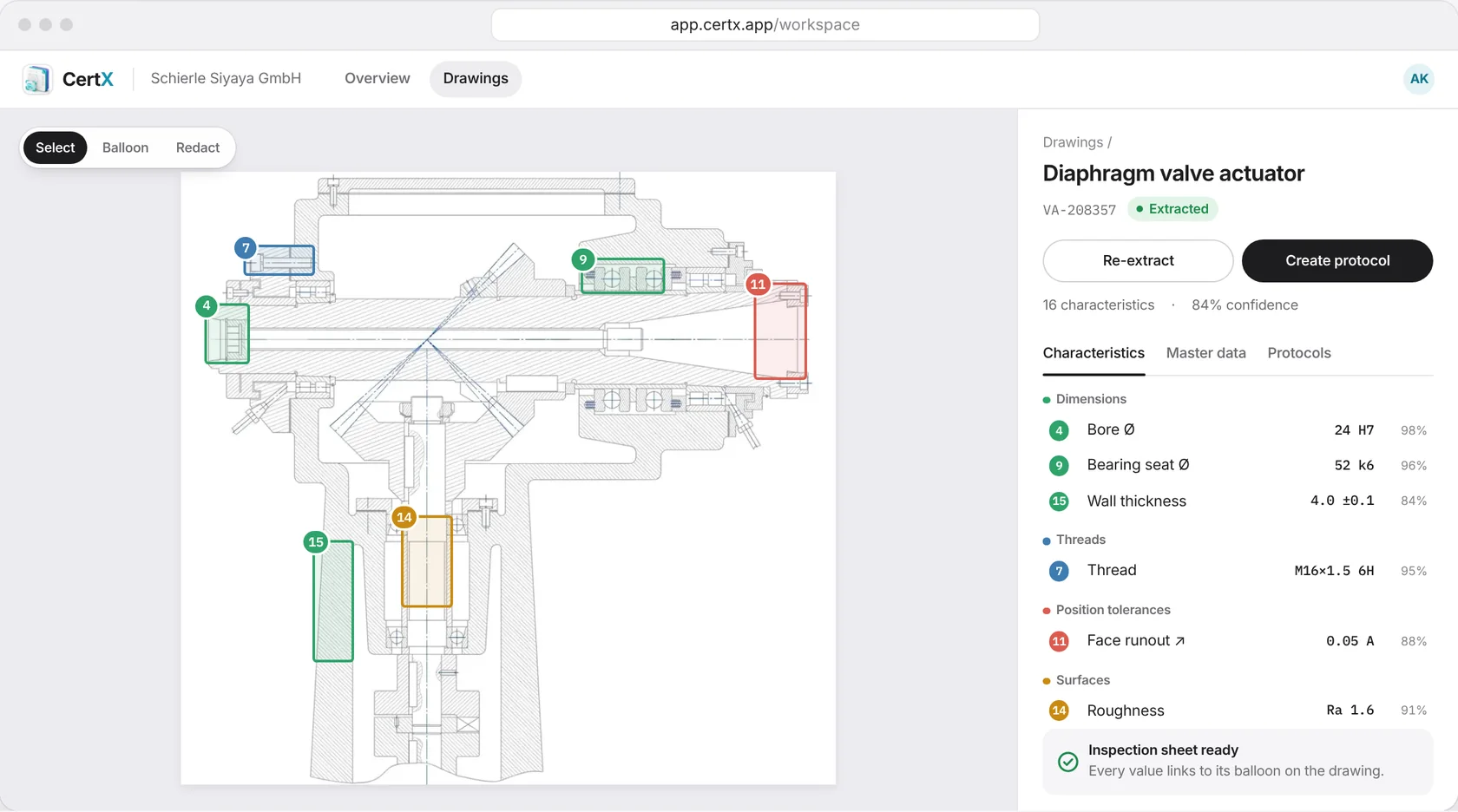Switch to the Balloon tool
Screen dimensions: 1458x812
pos(125,147)
